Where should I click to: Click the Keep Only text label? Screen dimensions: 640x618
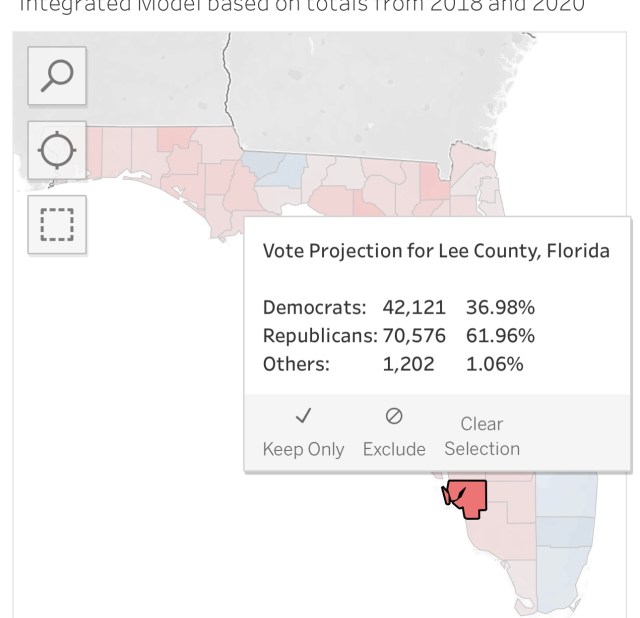pyautogui.click(x=303, y=449)
